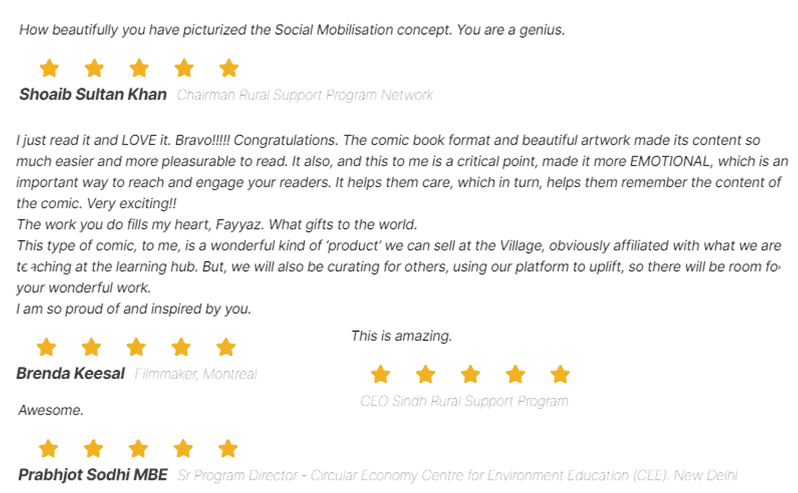Click 'Chairman Rural Support Program Network' text
The image size is (798, 493).
[305, 95]
